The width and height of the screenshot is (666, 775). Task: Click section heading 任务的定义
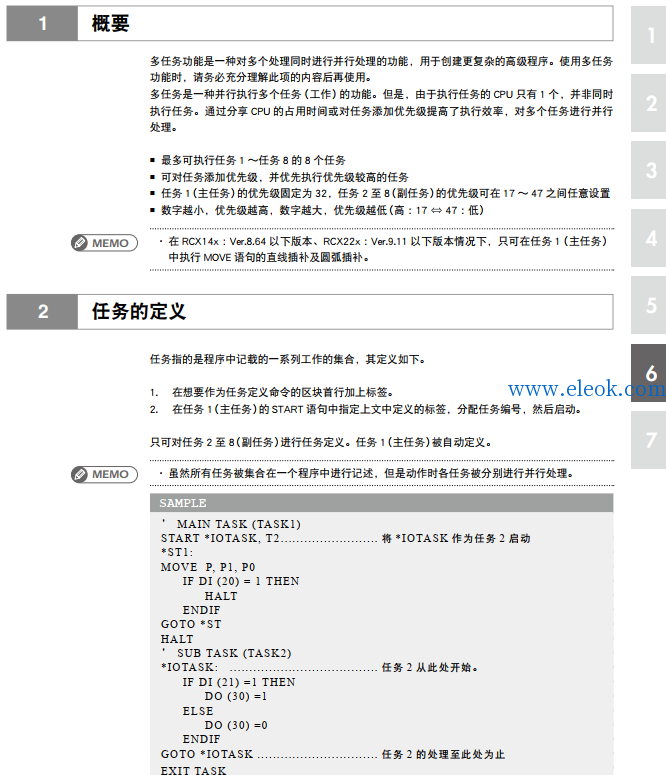tap(138, 311)
